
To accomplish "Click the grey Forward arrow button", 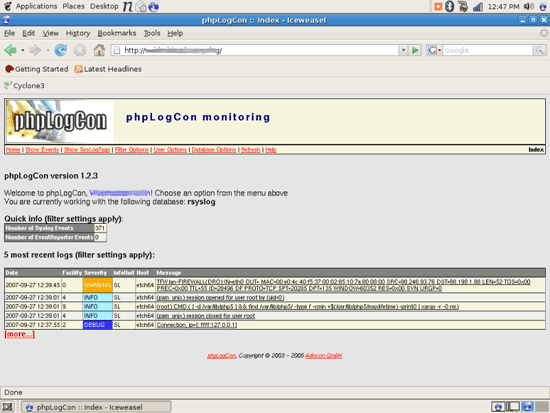I will coord(35,50).
